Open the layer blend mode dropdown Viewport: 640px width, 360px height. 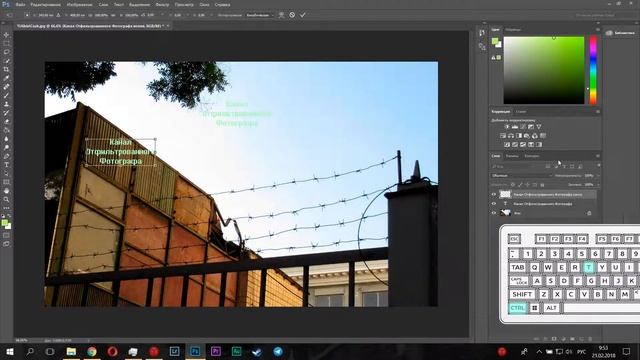[x=522, y=176]
